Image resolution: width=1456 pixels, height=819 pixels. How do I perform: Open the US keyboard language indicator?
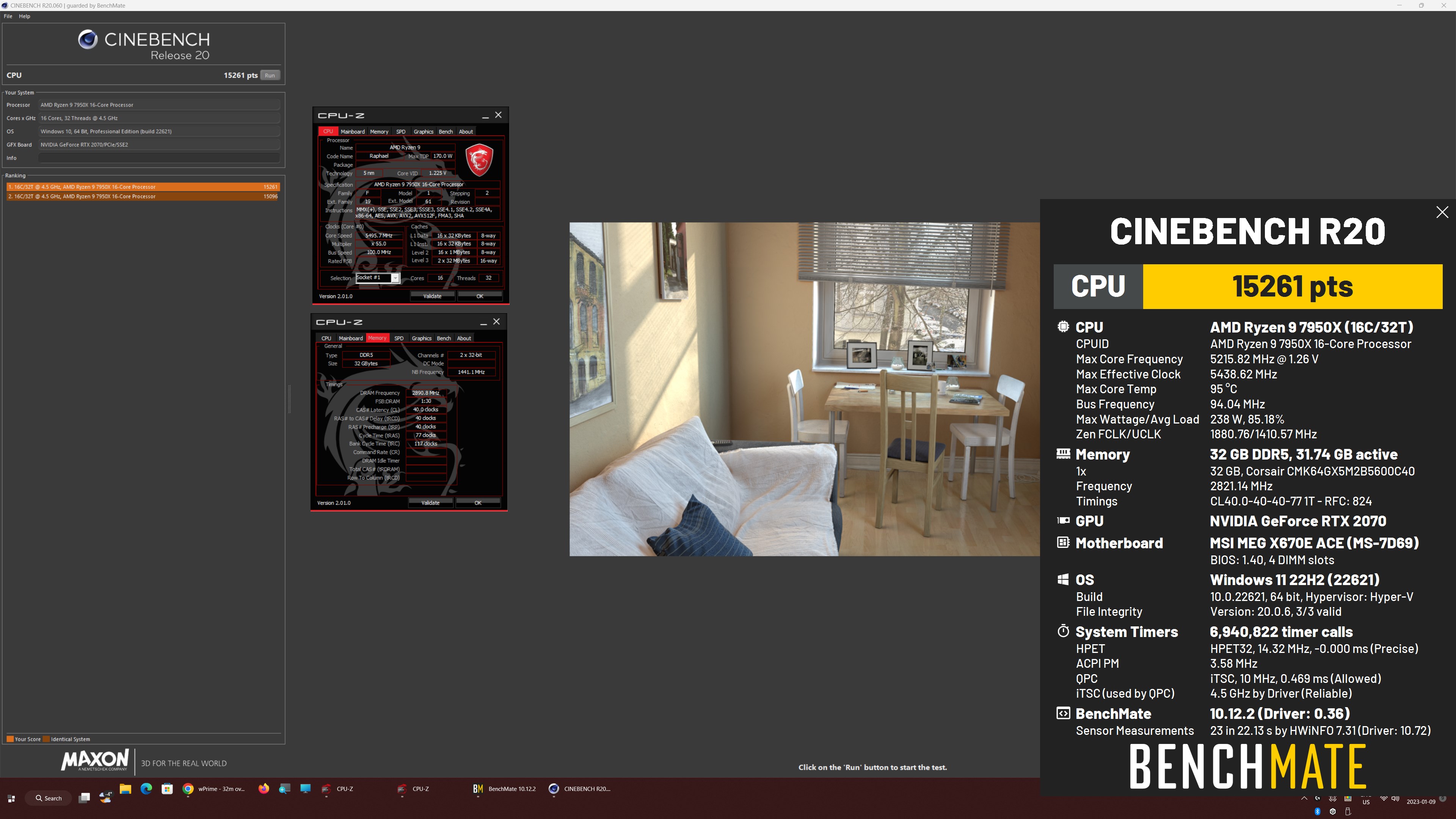coord(1366,802)
